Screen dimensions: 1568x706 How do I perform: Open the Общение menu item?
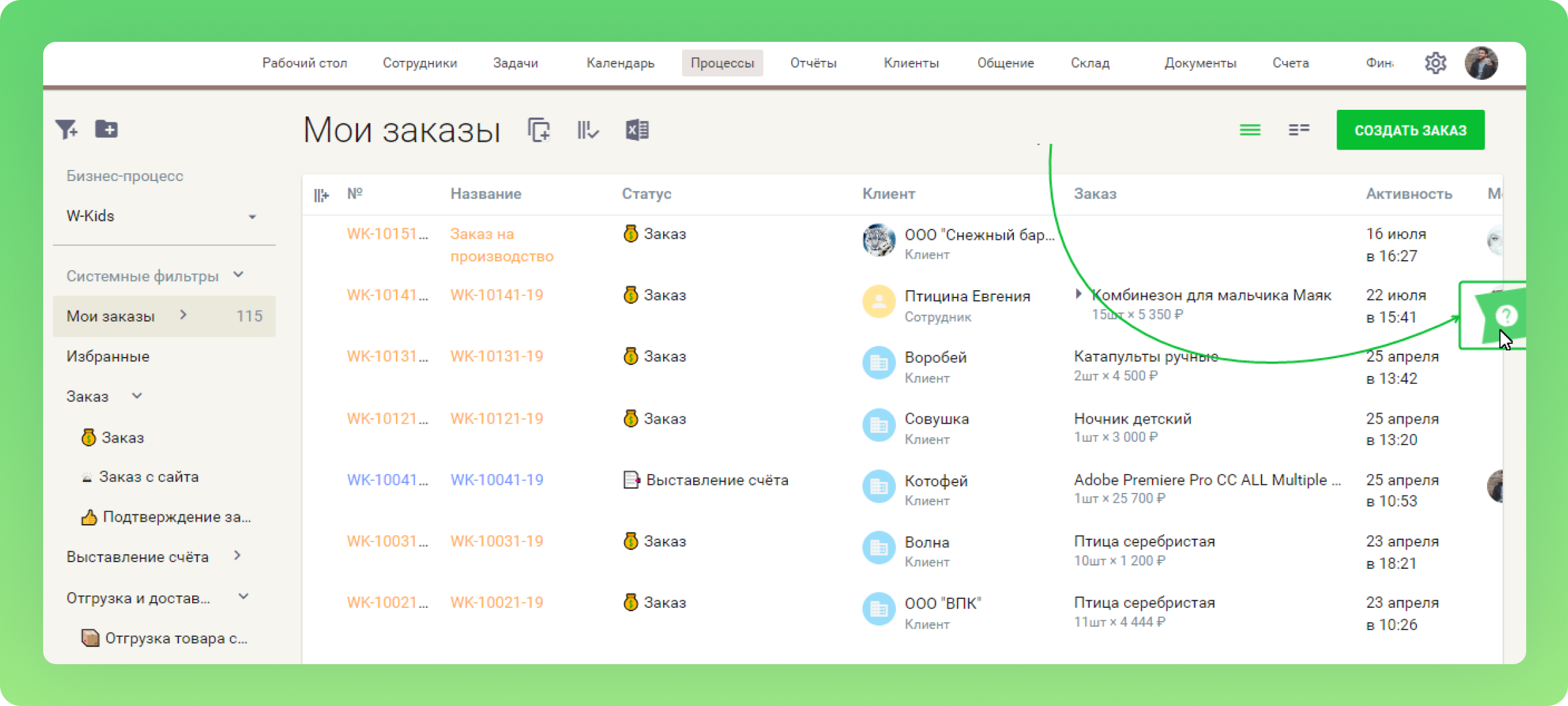pos(1005,63)
